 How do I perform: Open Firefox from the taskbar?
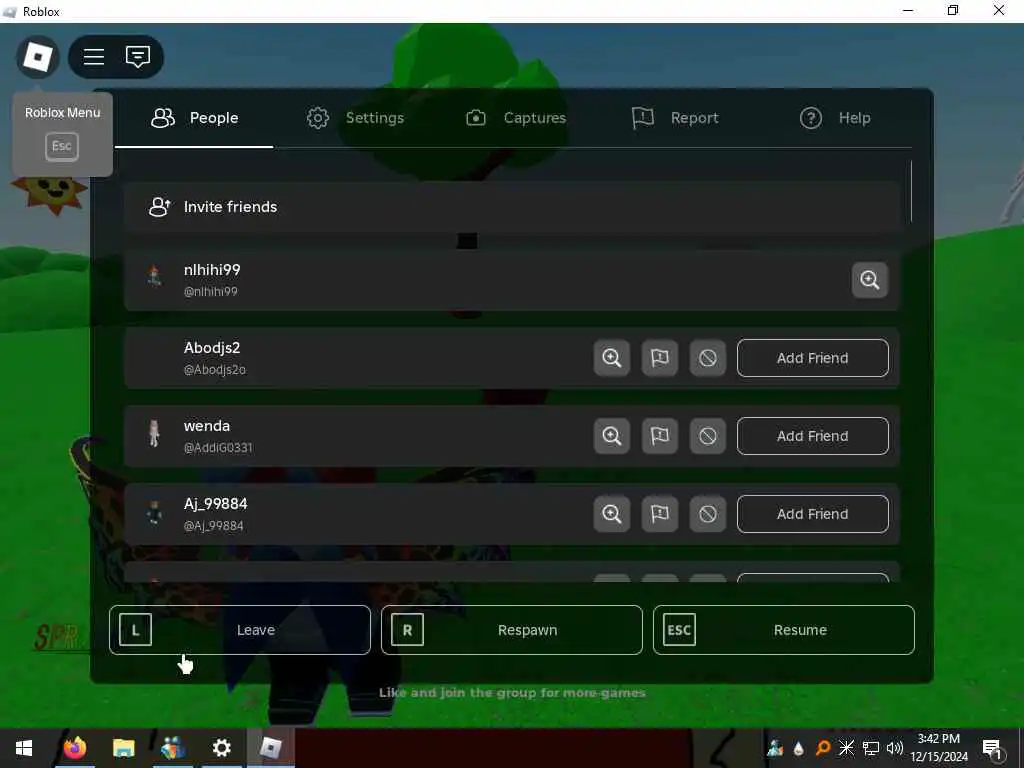[74, 748]
